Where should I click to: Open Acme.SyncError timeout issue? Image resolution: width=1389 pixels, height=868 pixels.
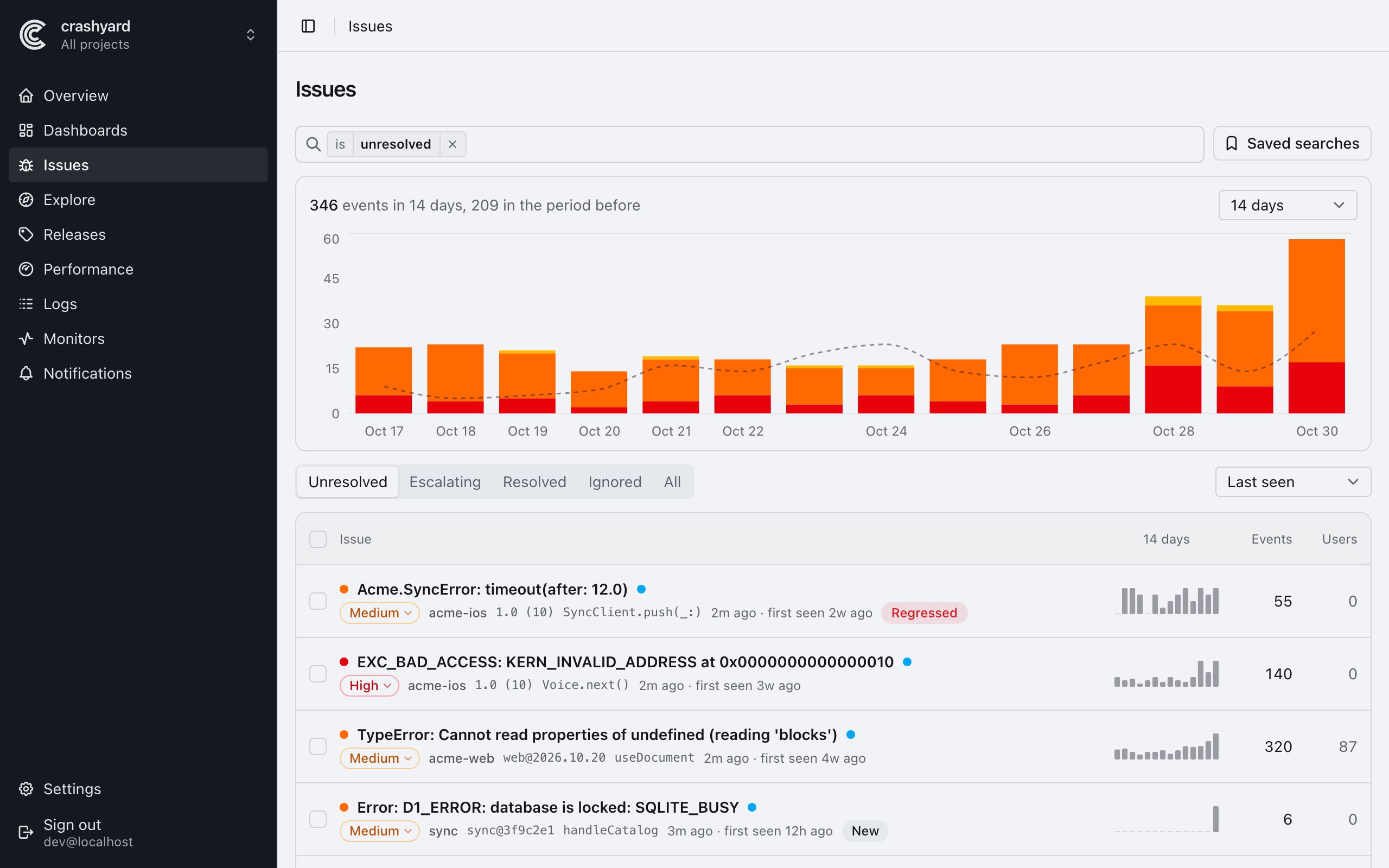point(492,589)
